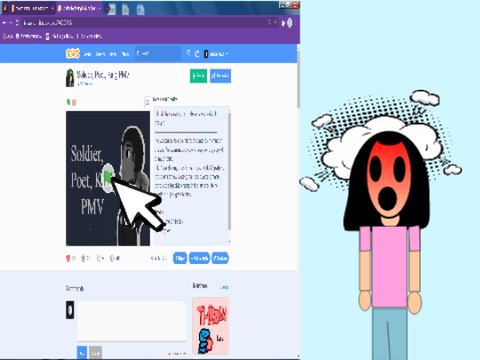This screenshot has width=480, height=360.
Task: Click the rightmost blue action button under the notes
Action: coord(220,258)
